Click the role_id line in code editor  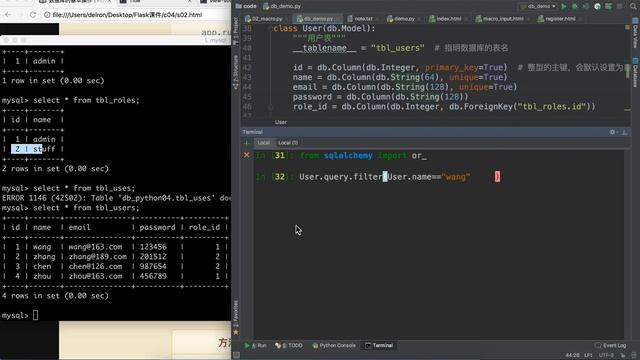point(444,107)
